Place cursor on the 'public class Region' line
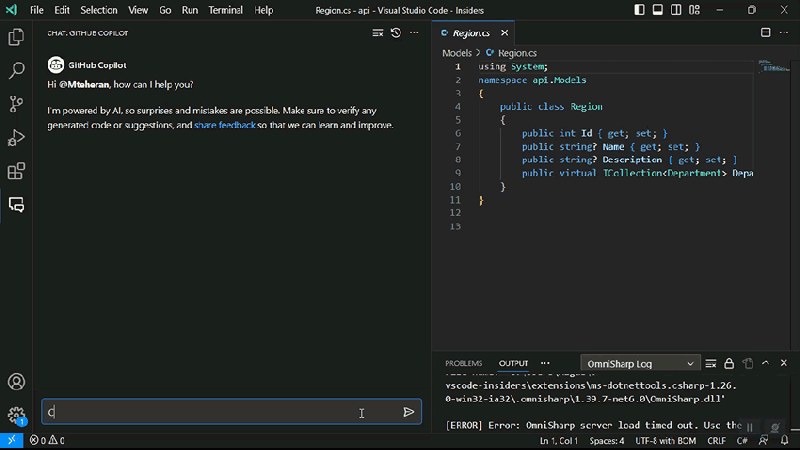The width and height of the screenshot is (800, 450). pyautogui.click(x=551, y=107)
